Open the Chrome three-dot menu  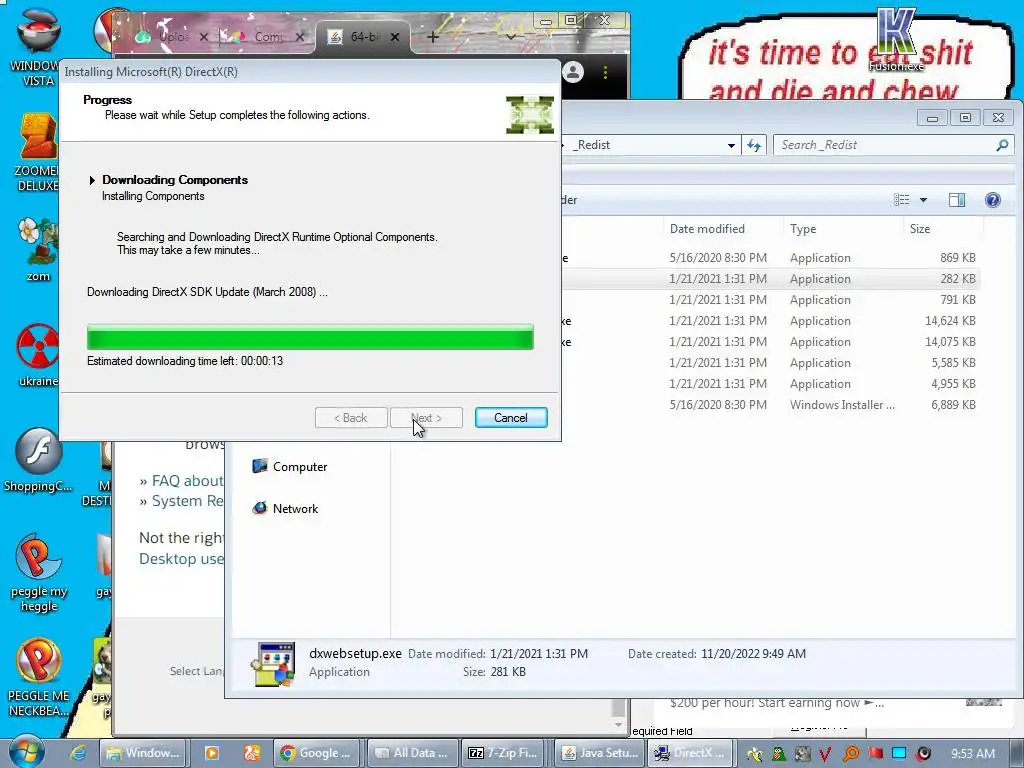click(605, 72)
